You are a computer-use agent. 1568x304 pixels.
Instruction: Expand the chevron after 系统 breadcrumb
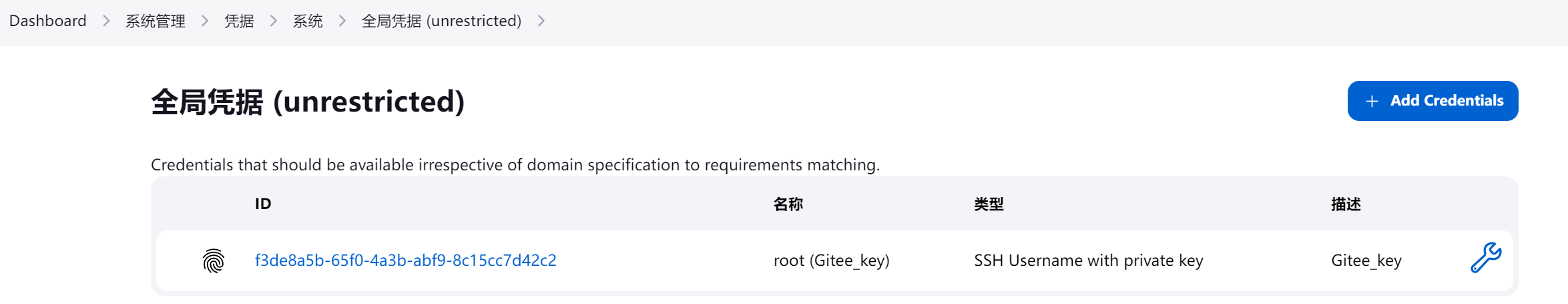(x=342, y=21)
